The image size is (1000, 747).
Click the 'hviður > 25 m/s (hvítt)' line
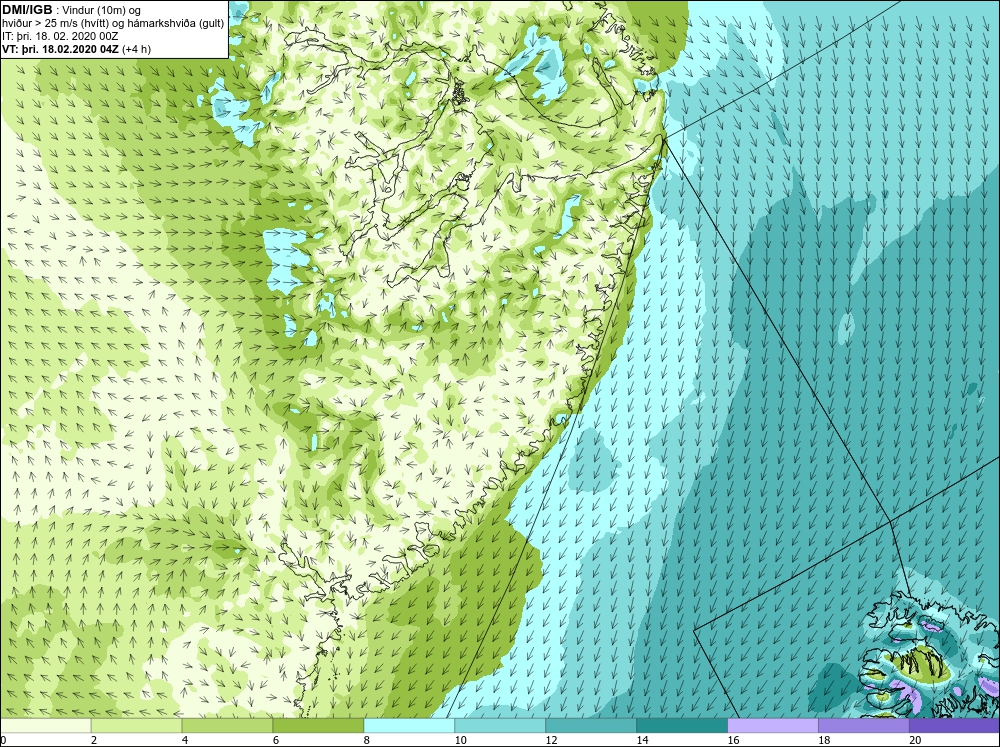coord(114,24)
